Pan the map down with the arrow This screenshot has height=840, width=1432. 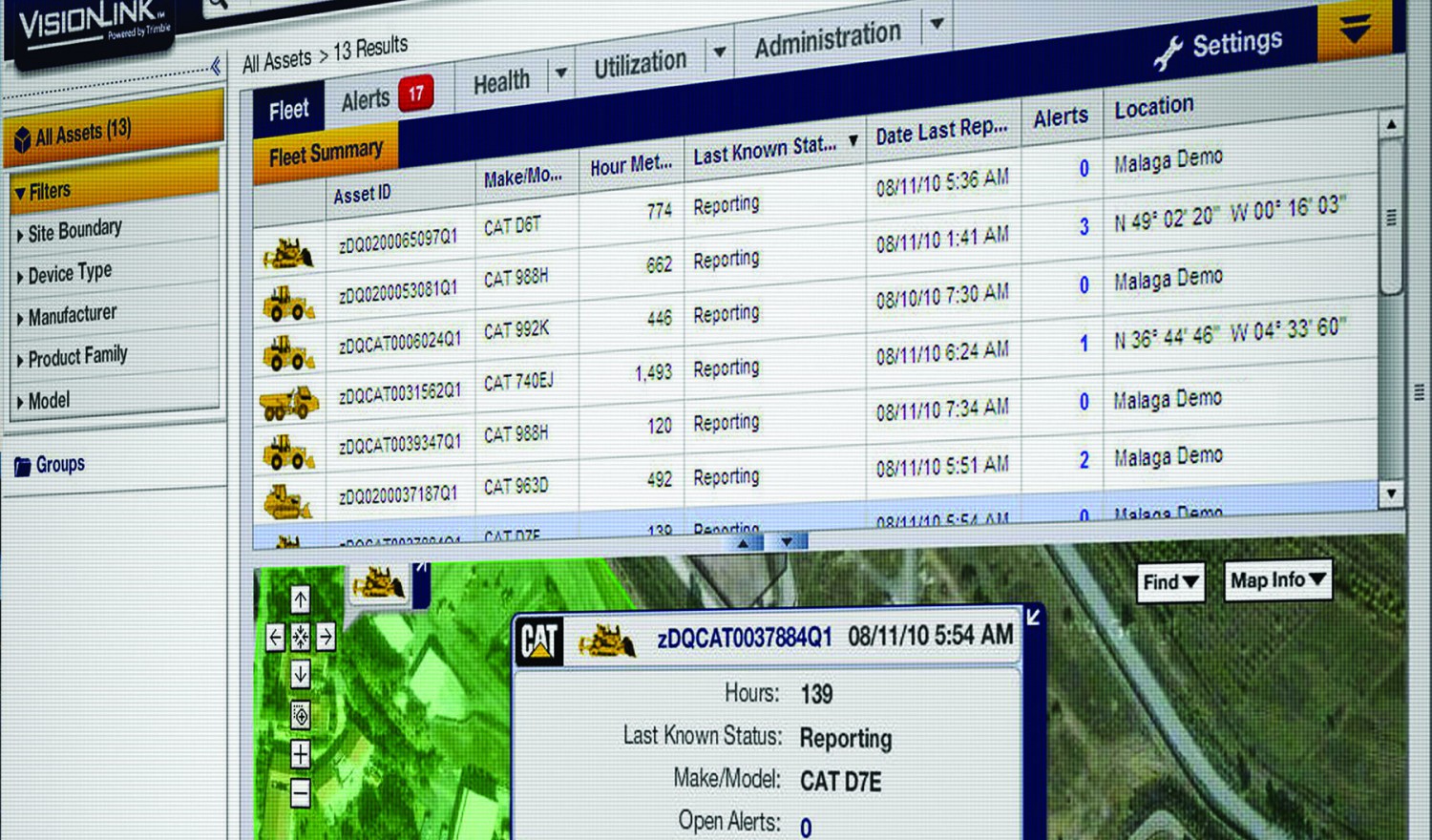click(x=301, y=674)
